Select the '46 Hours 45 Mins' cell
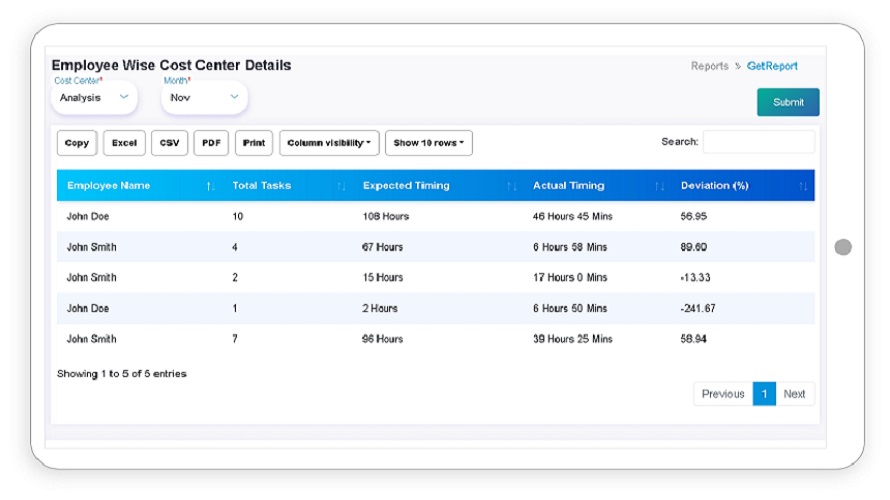The height and width of the screenshot is (500, 890). tap(573, 216)
